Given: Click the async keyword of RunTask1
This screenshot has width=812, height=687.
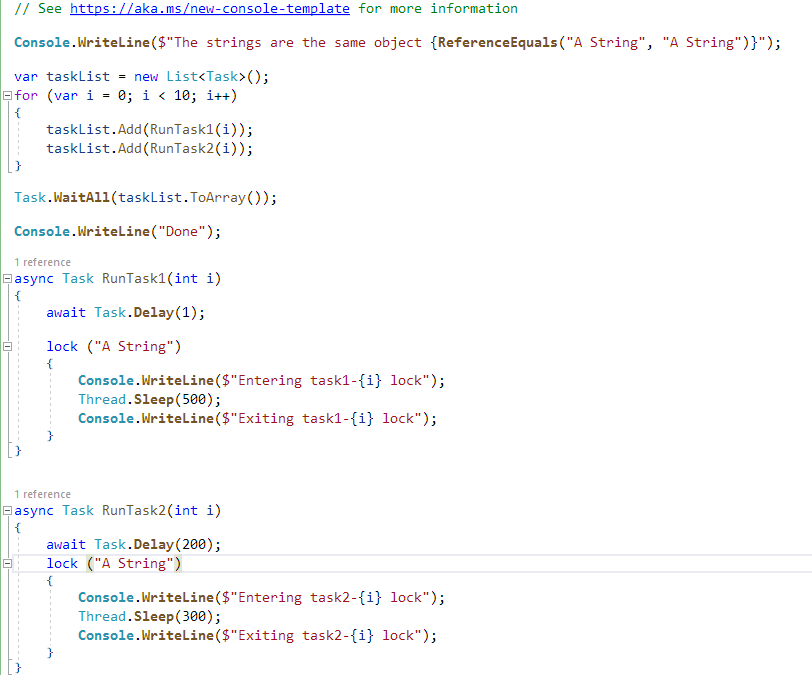Looking at the screenshot, I should click(34, 279).
